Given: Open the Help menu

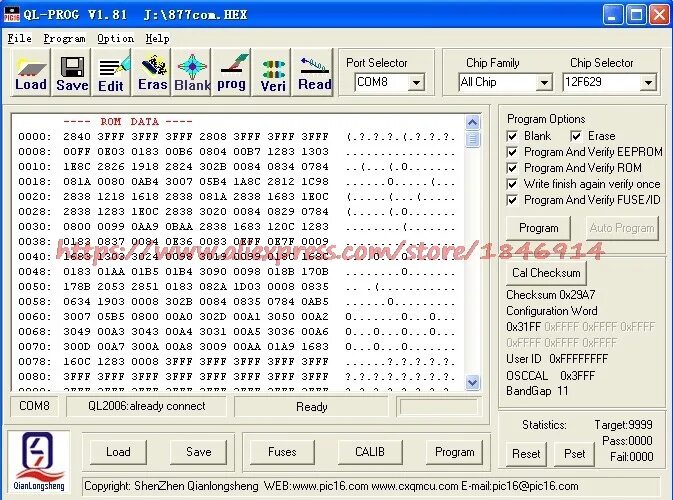Looking at the screenshot, I should point(158,39).
